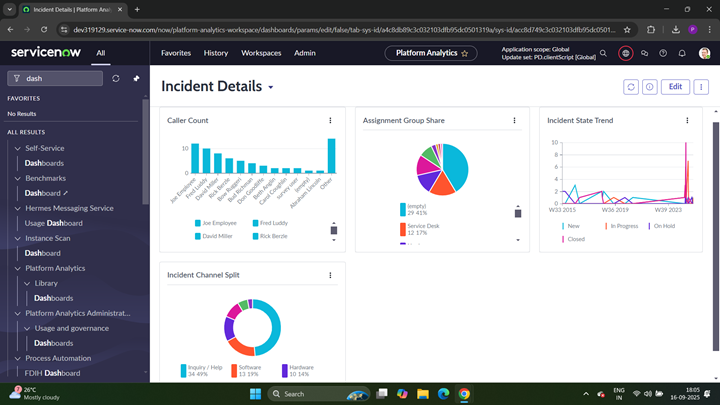
Task: Toggle David Miller legend series
Action: coord(214,236)
